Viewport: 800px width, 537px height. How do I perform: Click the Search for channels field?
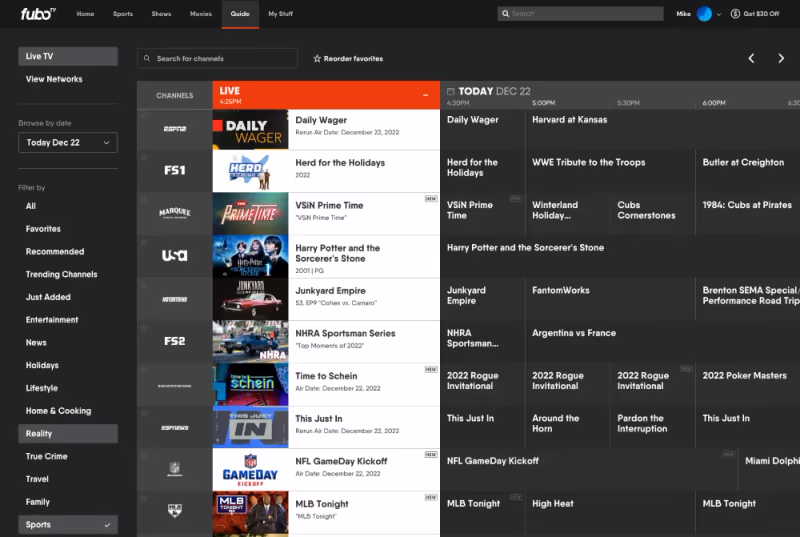click(217, 58)
